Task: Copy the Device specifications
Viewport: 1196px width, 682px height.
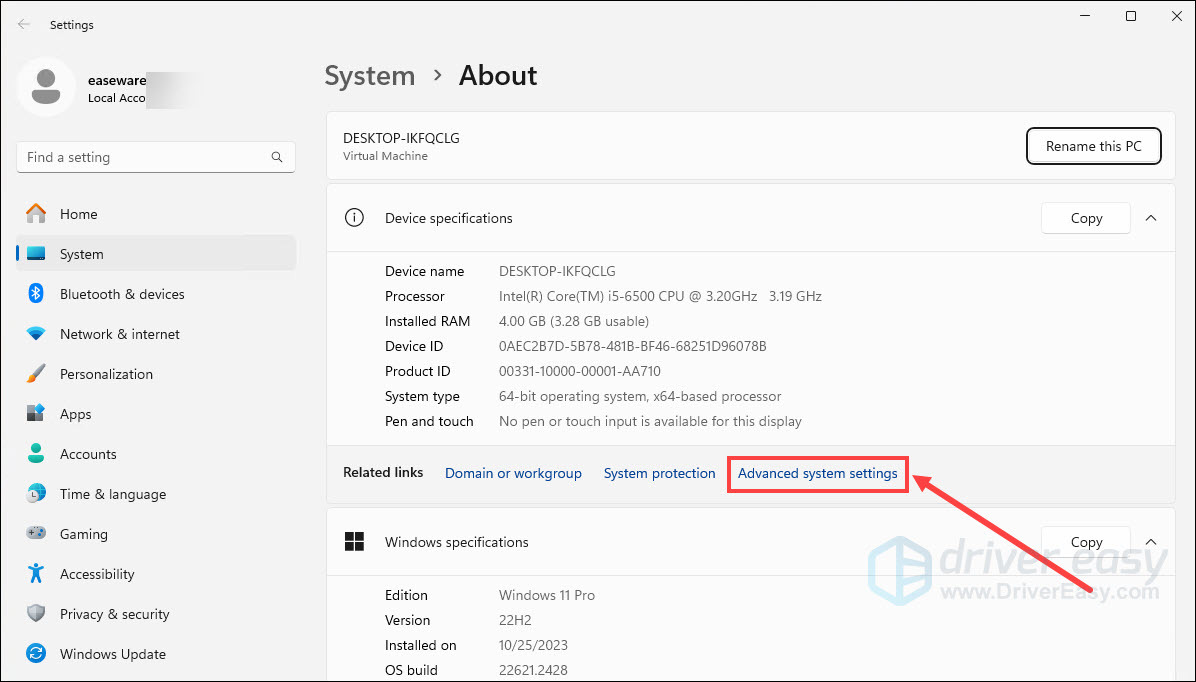Action: (1085, 218)
